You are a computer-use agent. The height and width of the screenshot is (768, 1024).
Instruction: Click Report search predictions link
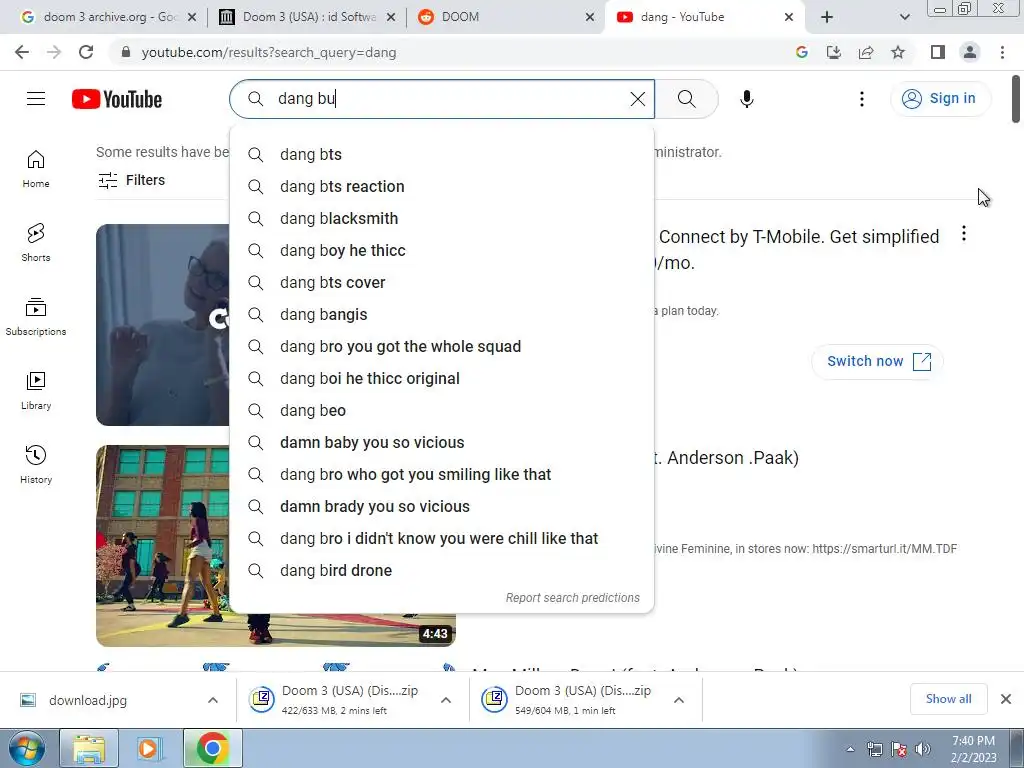(573, 598)
